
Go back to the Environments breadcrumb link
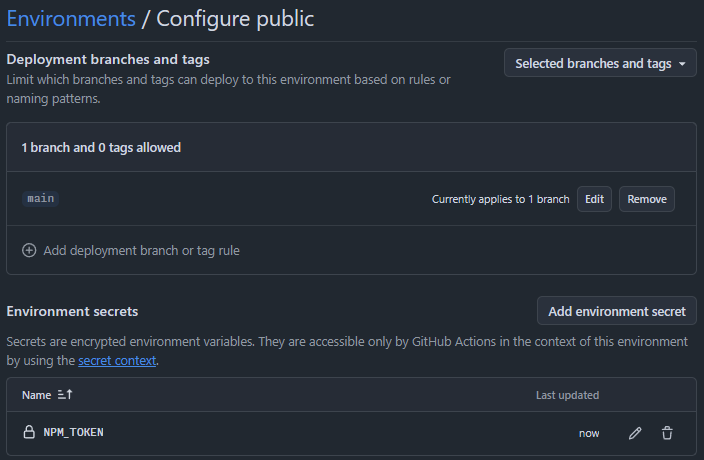(71, 18)
